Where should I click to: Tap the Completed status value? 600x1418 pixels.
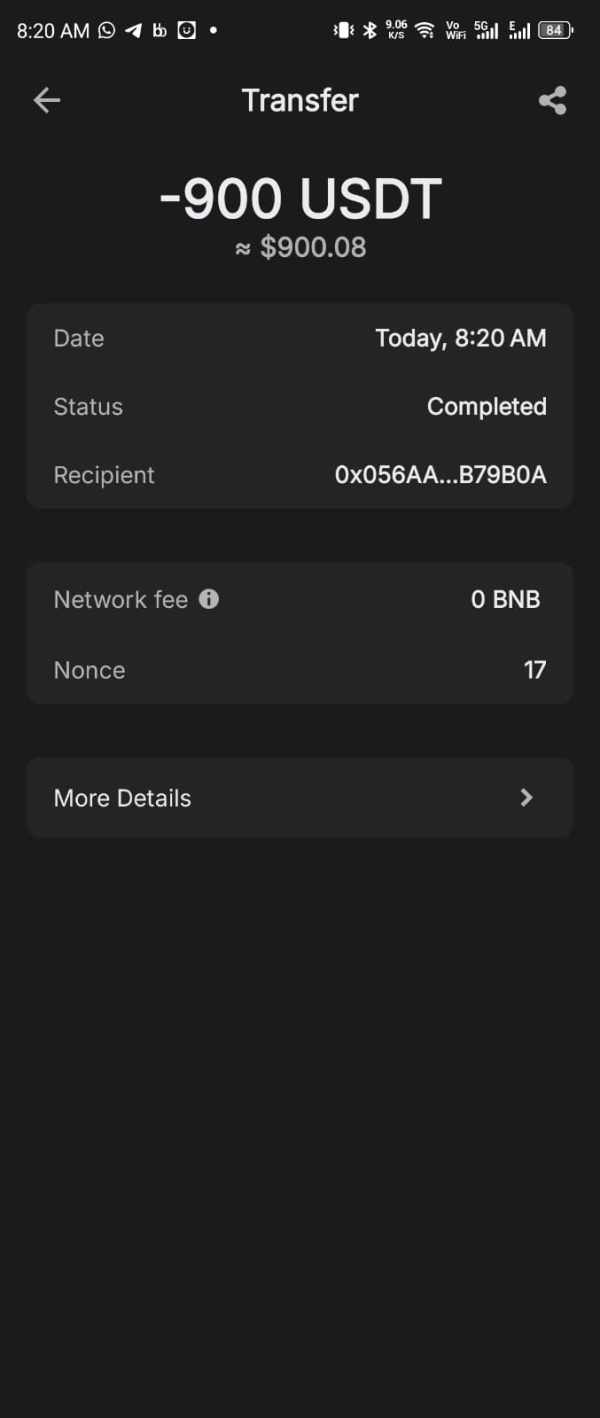click(486, 407)
